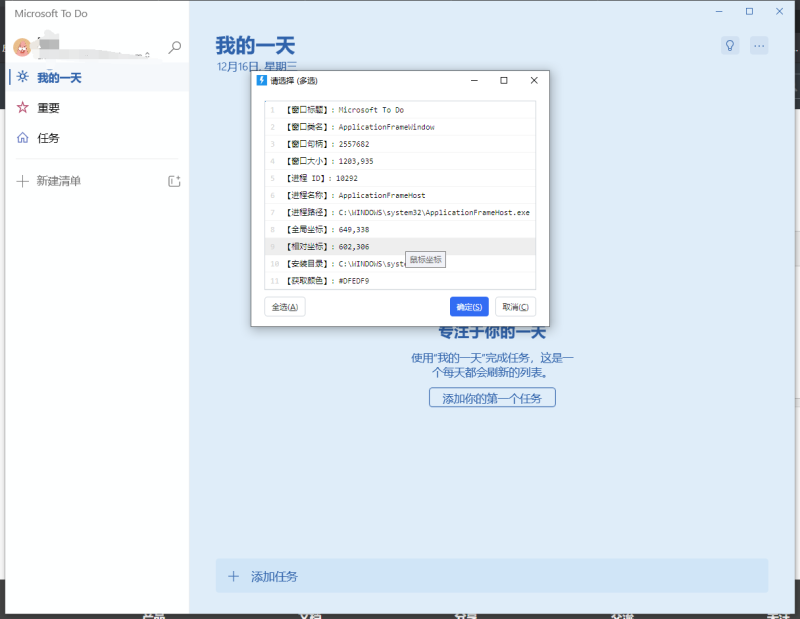
Task: Select the 窗口标题 row: Microsoft To Do
Action: click(400, 110)
